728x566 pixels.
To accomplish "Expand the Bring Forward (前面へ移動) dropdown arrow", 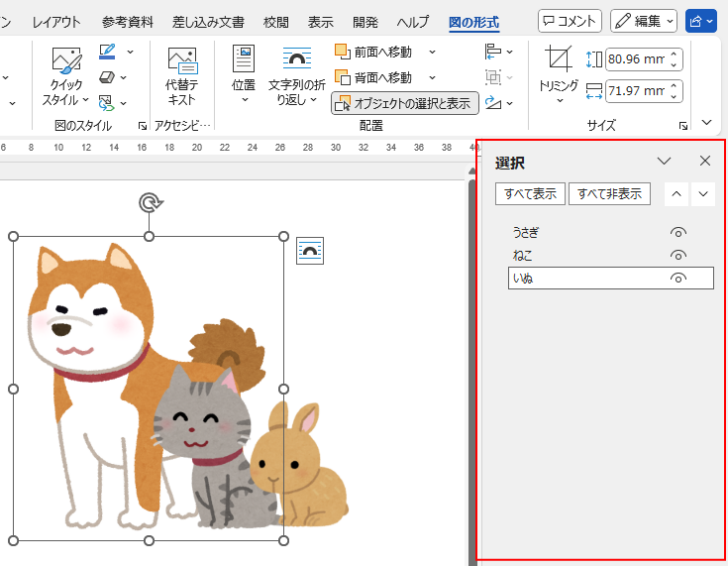I will tap(432, 51).
